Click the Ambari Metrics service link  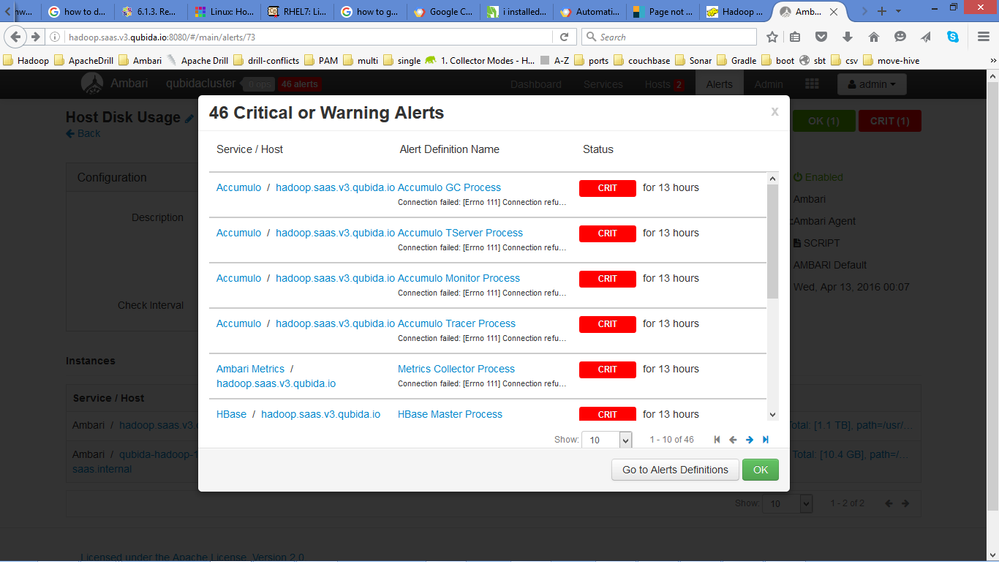(x=250, y=368)
